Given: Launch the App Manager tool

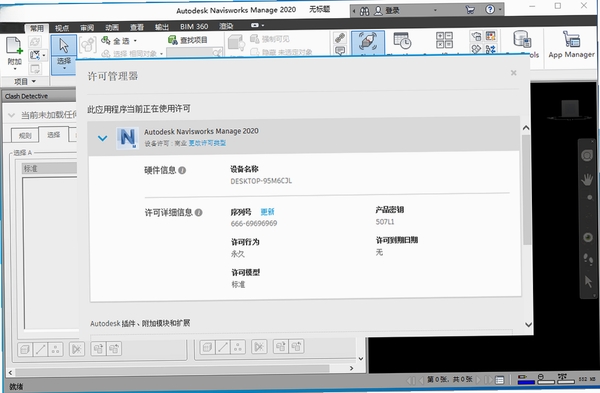Looking at the screenshot, I should point(571,45).
